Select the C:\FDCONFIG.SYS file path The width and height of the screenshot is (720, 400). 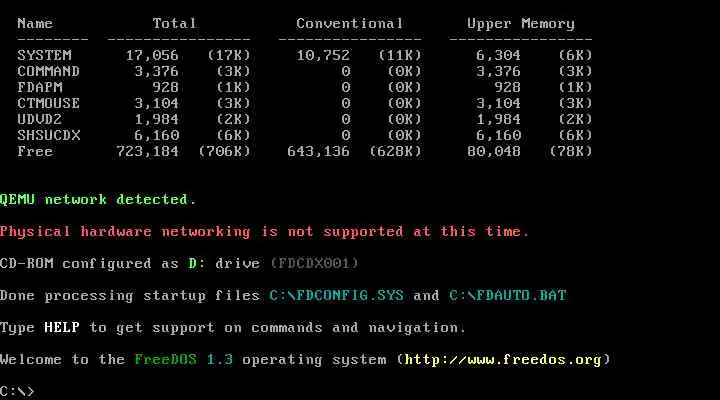coord(337,295)
